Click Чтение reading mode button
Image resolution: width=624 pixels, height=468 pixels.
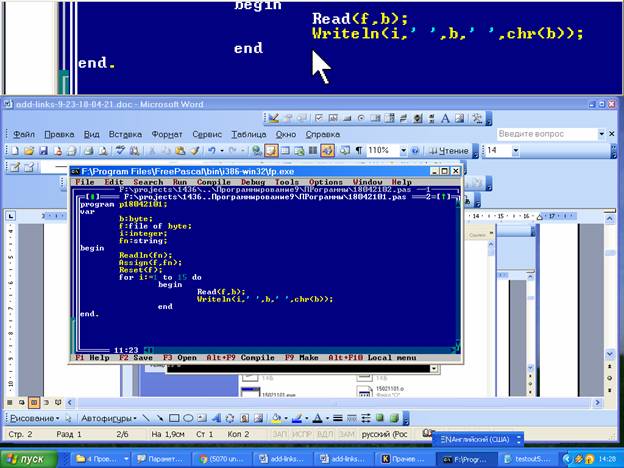[449, 151]
